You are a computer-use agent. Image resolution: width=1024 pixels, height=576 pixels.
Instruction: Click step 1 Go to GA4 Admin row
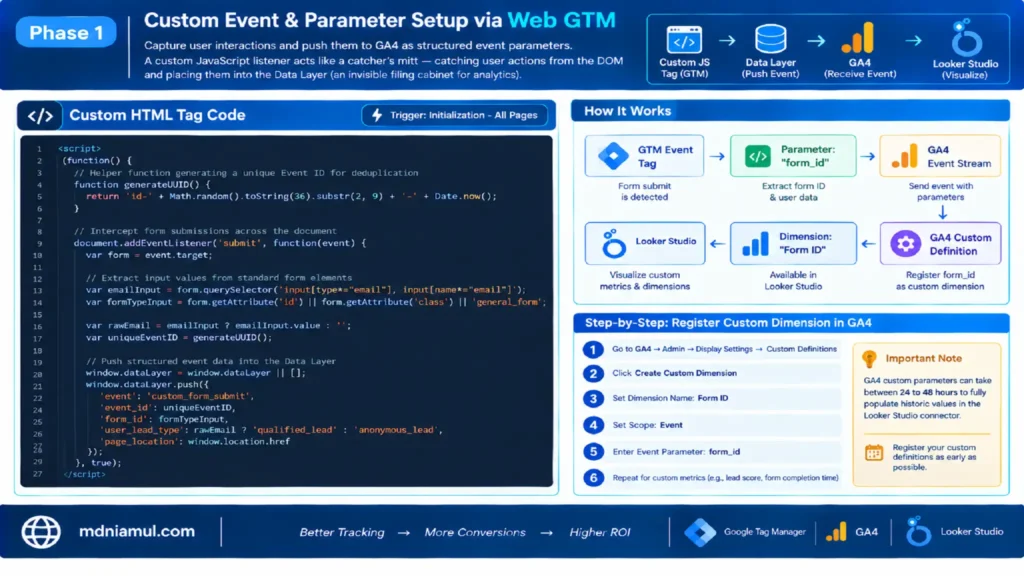pos(711,349)
